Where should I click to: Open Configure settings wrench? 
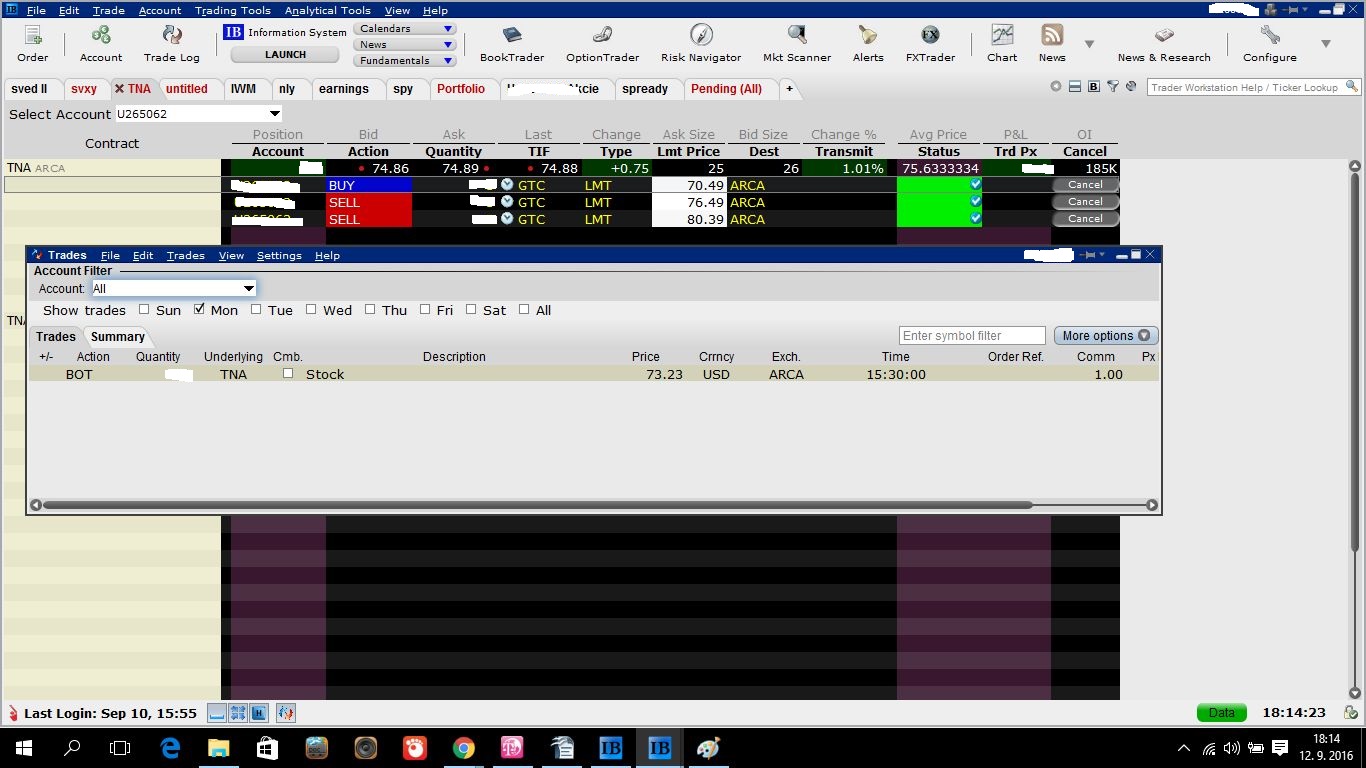click(1270, 44)
